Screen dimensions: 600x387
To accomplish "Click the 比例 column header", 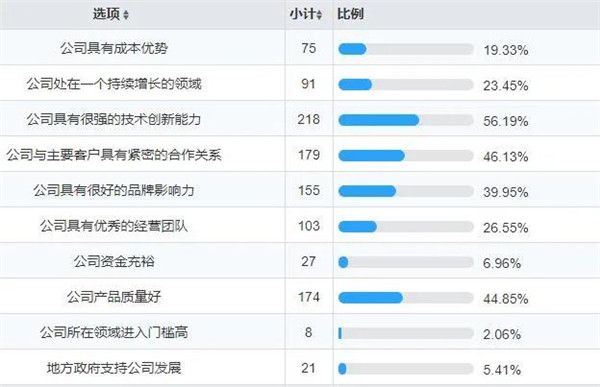I will [x=350, y=14].
